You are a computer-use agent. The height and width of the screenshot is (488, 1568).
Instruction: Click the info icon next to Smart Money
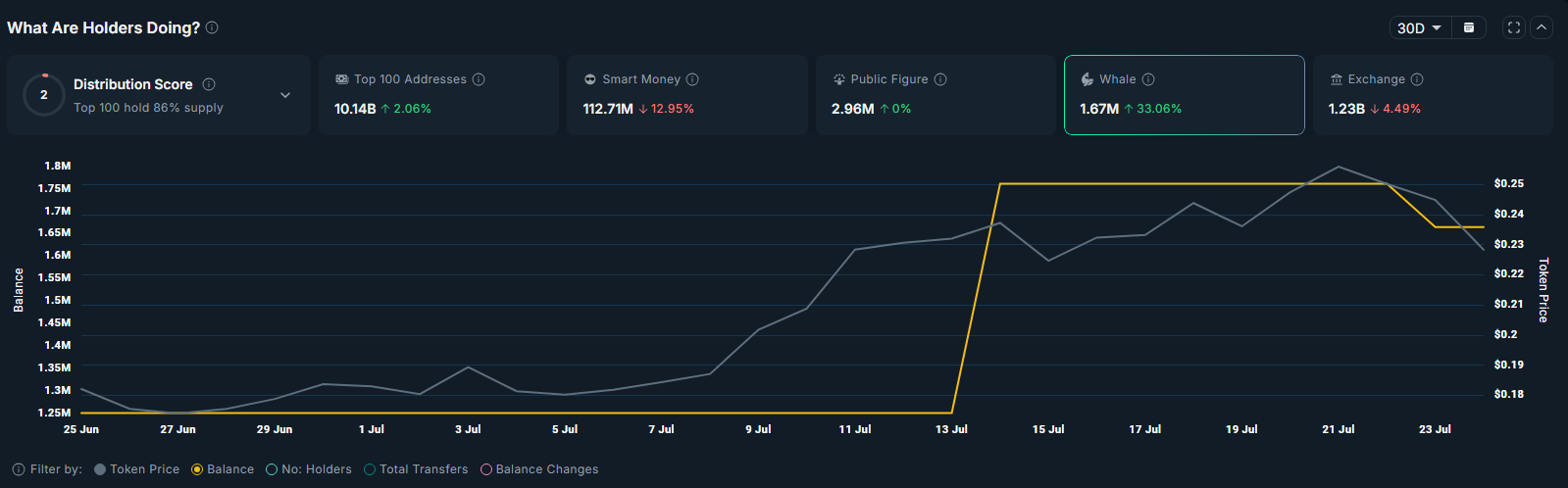692,79
